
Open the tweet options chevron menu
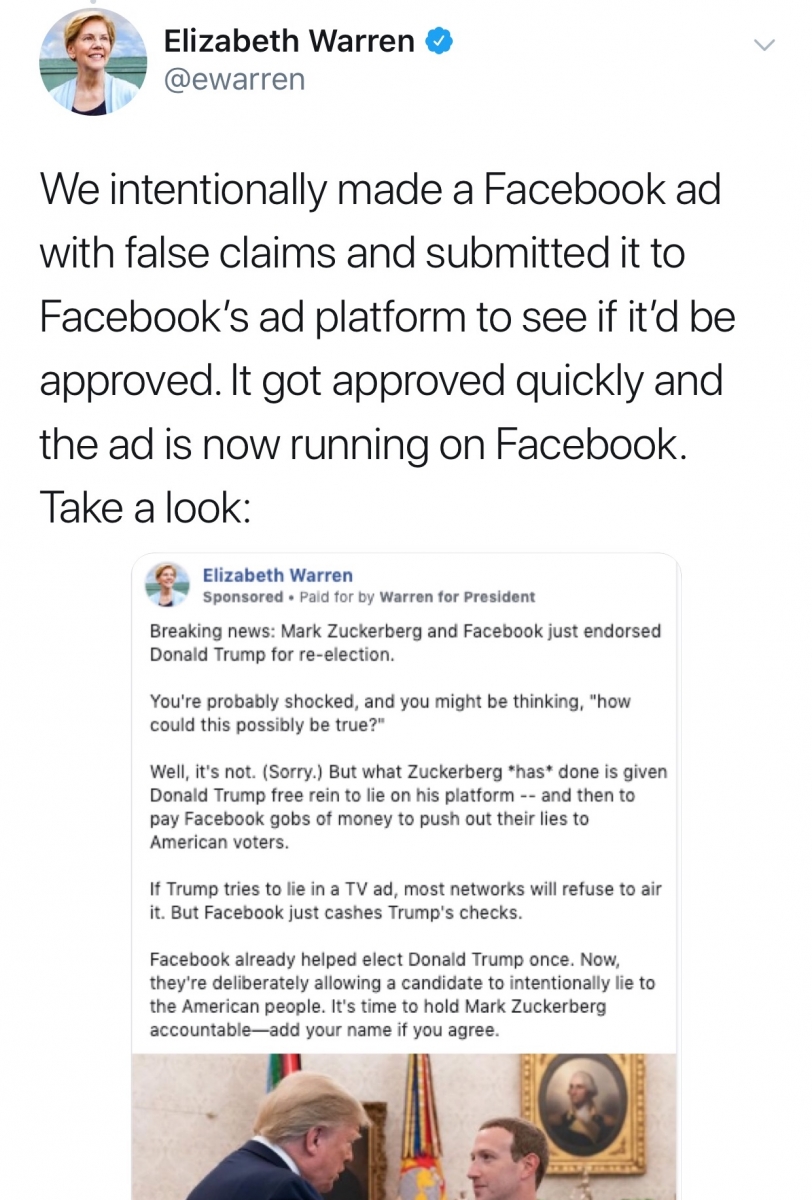[764, 46]
